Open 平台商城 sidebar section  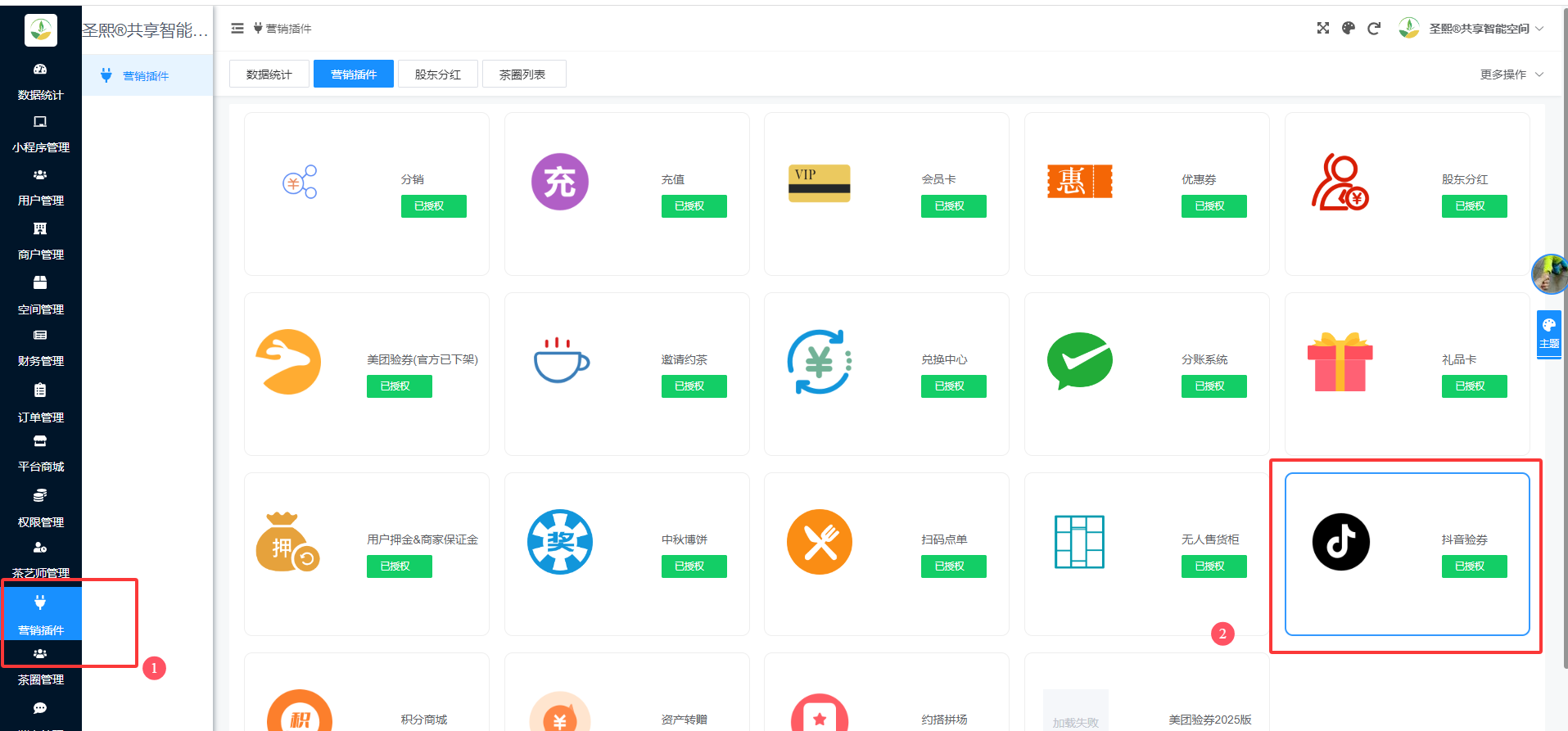(40, 454)
